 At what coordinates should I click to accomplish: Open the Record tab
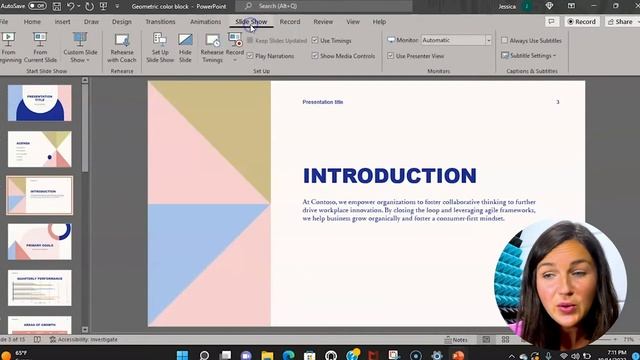[x=290, y=22]
